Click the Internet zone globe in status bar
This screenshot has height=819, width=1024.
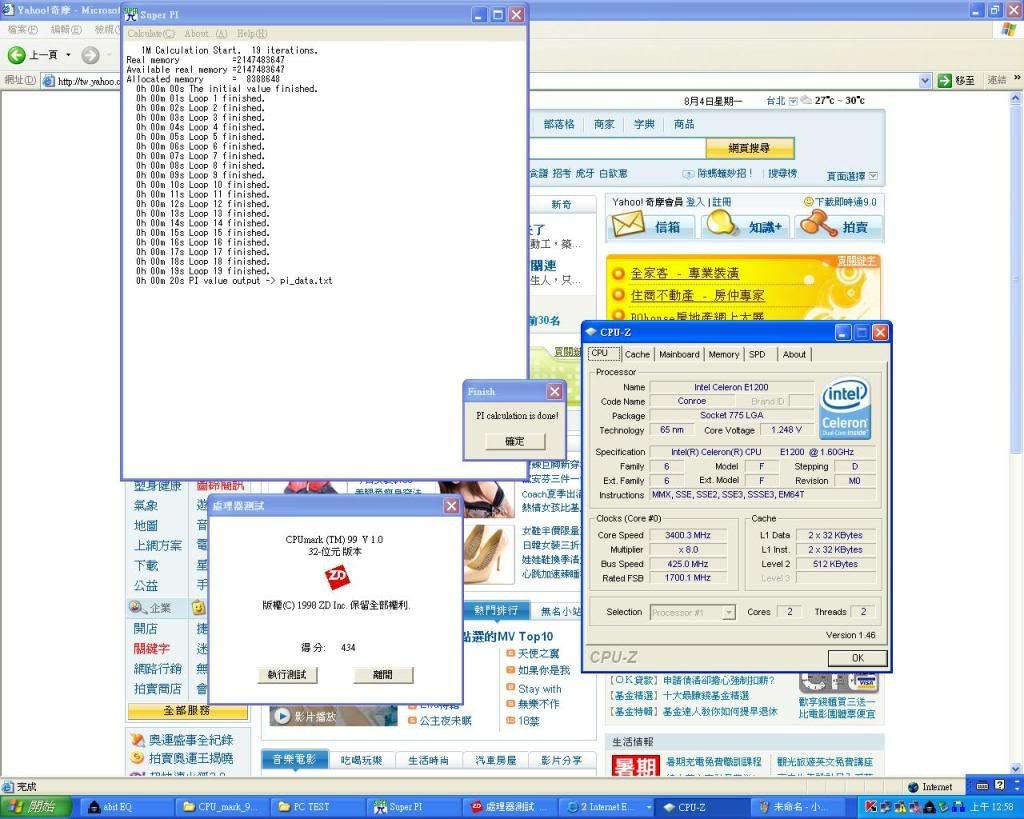point(913,787)
